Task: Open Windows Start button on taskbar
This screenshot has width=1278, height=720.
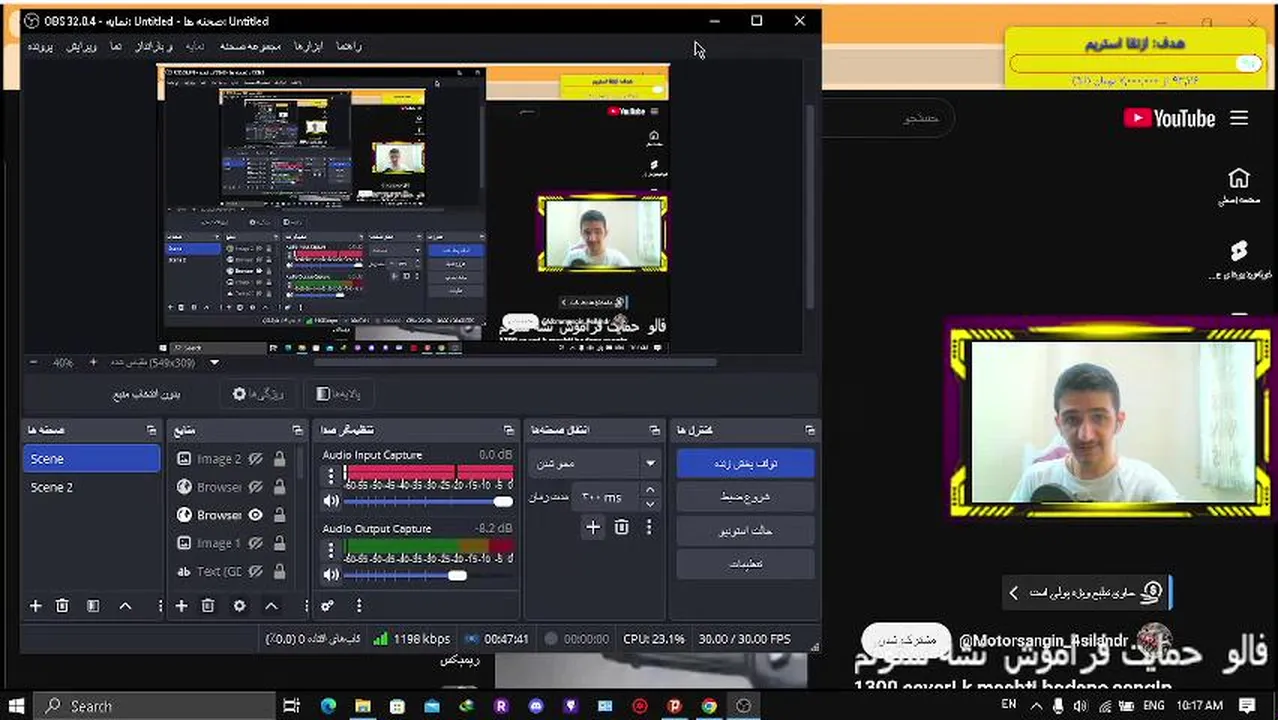Action: [x=16, y=705]
